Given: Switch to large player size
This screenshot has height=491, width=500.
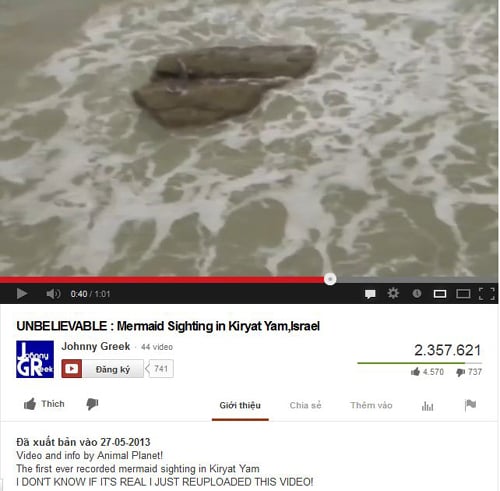Looking at the screenshot, I should tap(463, 294).
